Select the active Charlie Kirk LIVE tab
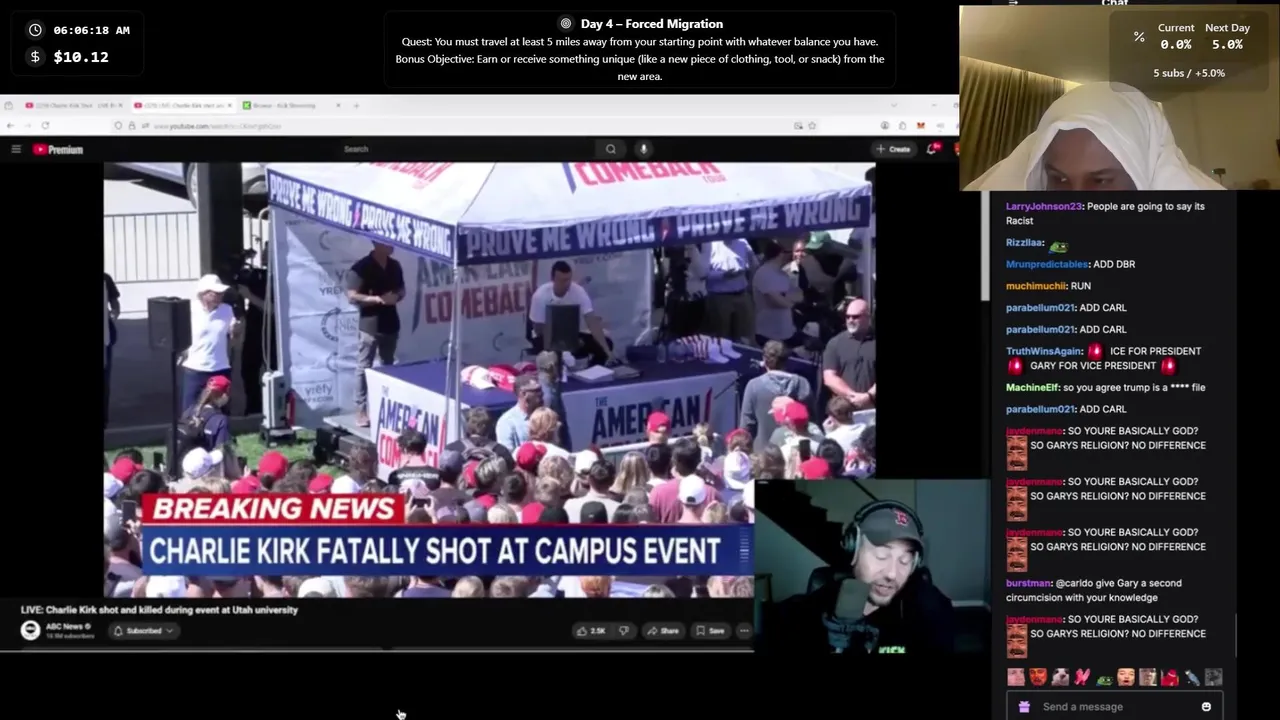This screenshot has height=720, width=1280. point(182,105)
